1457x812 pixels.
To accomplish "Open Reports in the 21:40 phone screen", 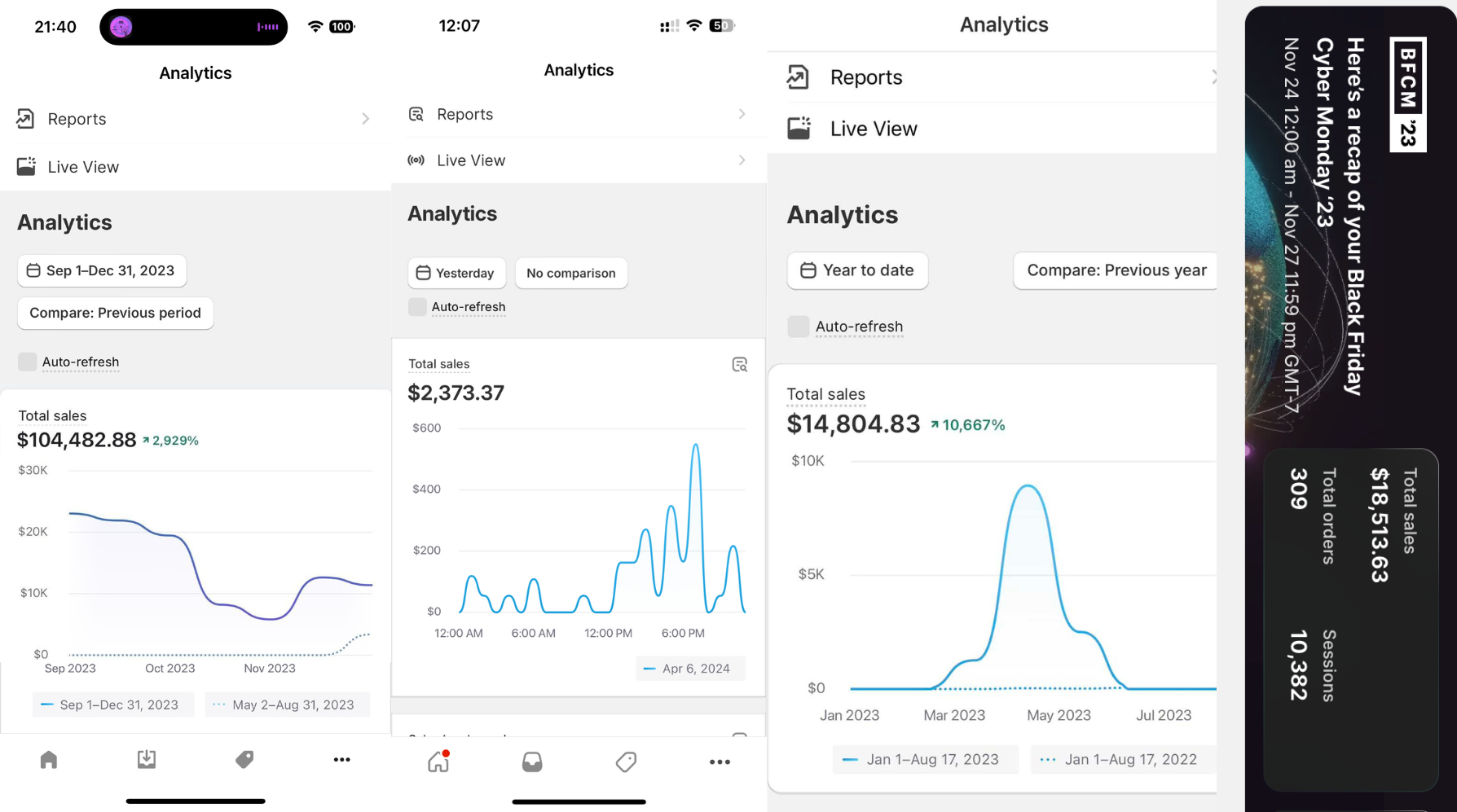I will 196,119.
